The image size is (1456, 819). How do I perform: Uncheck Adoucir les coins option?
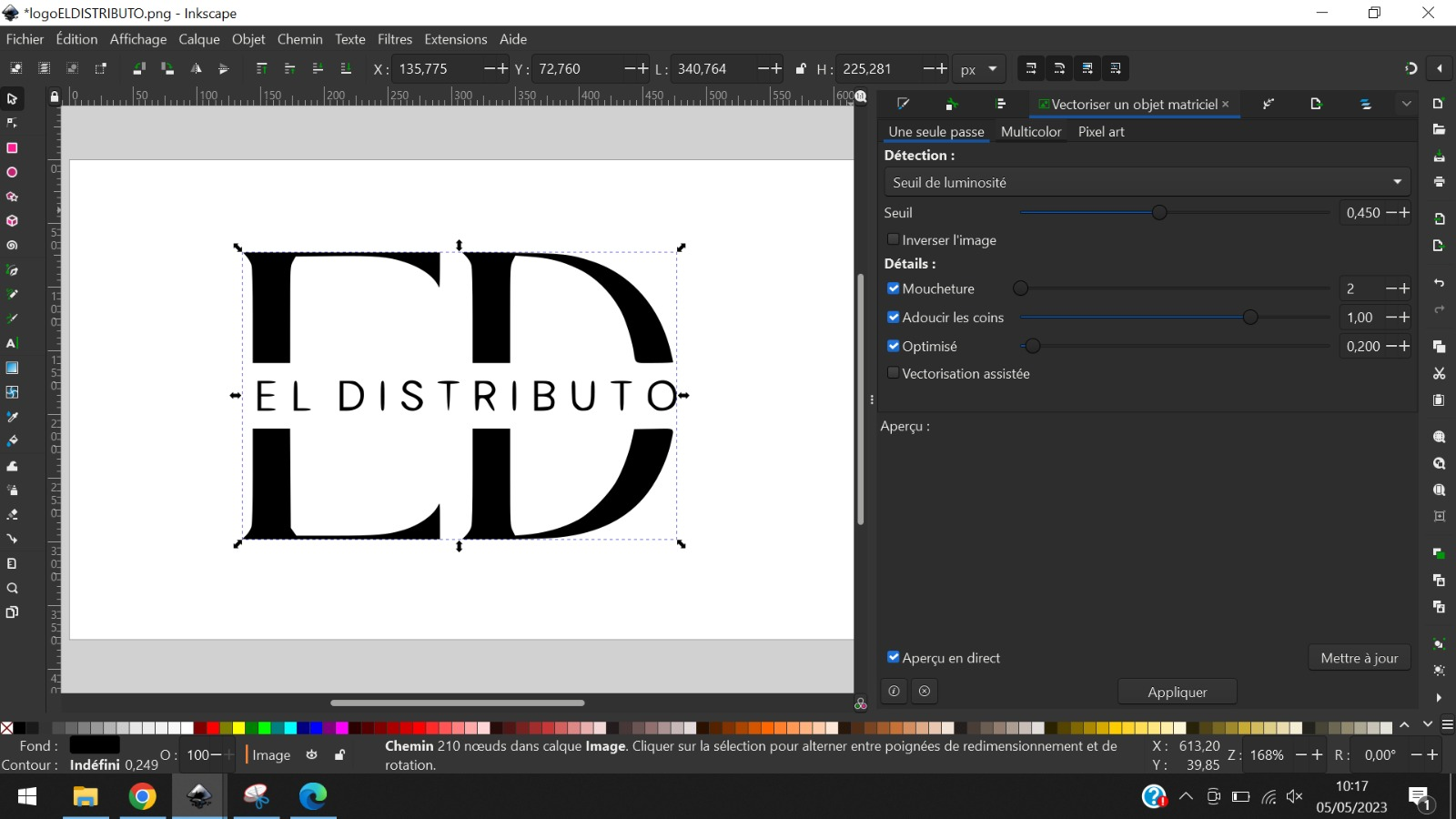pyautogui.click(x=893, y=318)
